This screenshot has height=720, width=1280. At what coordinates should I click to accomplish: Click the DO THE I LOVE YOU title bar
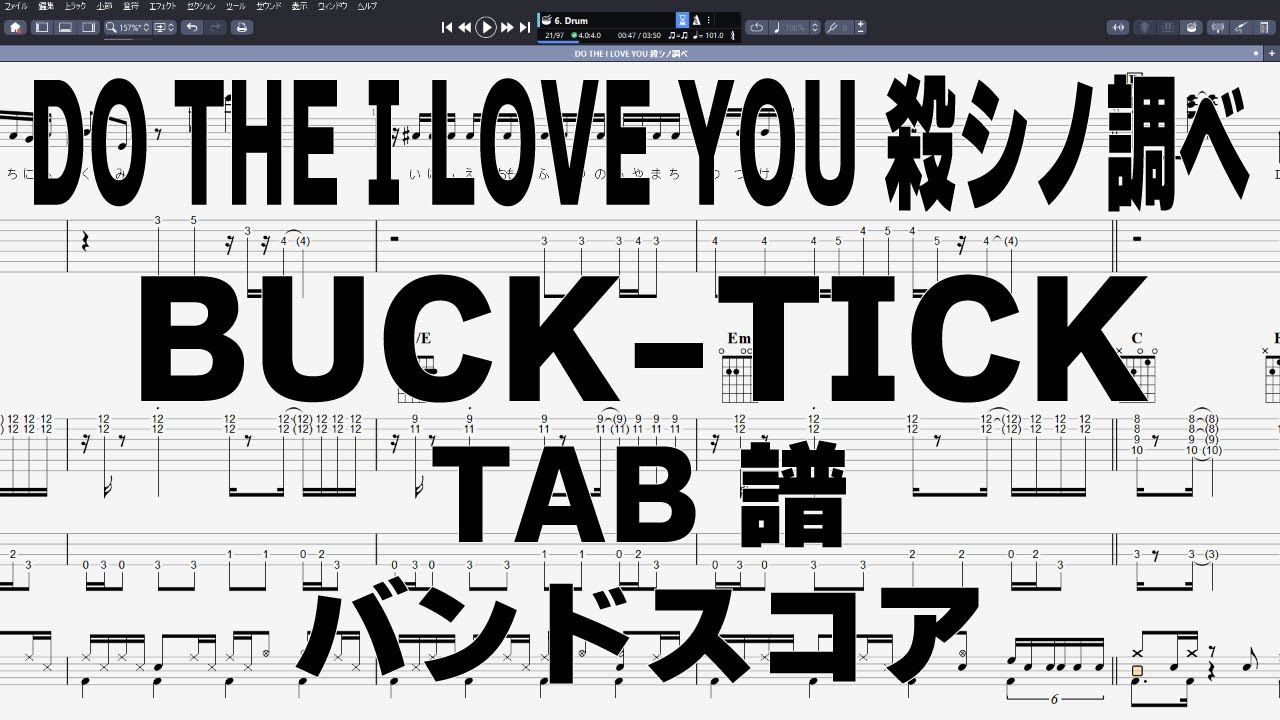[640, 53]
